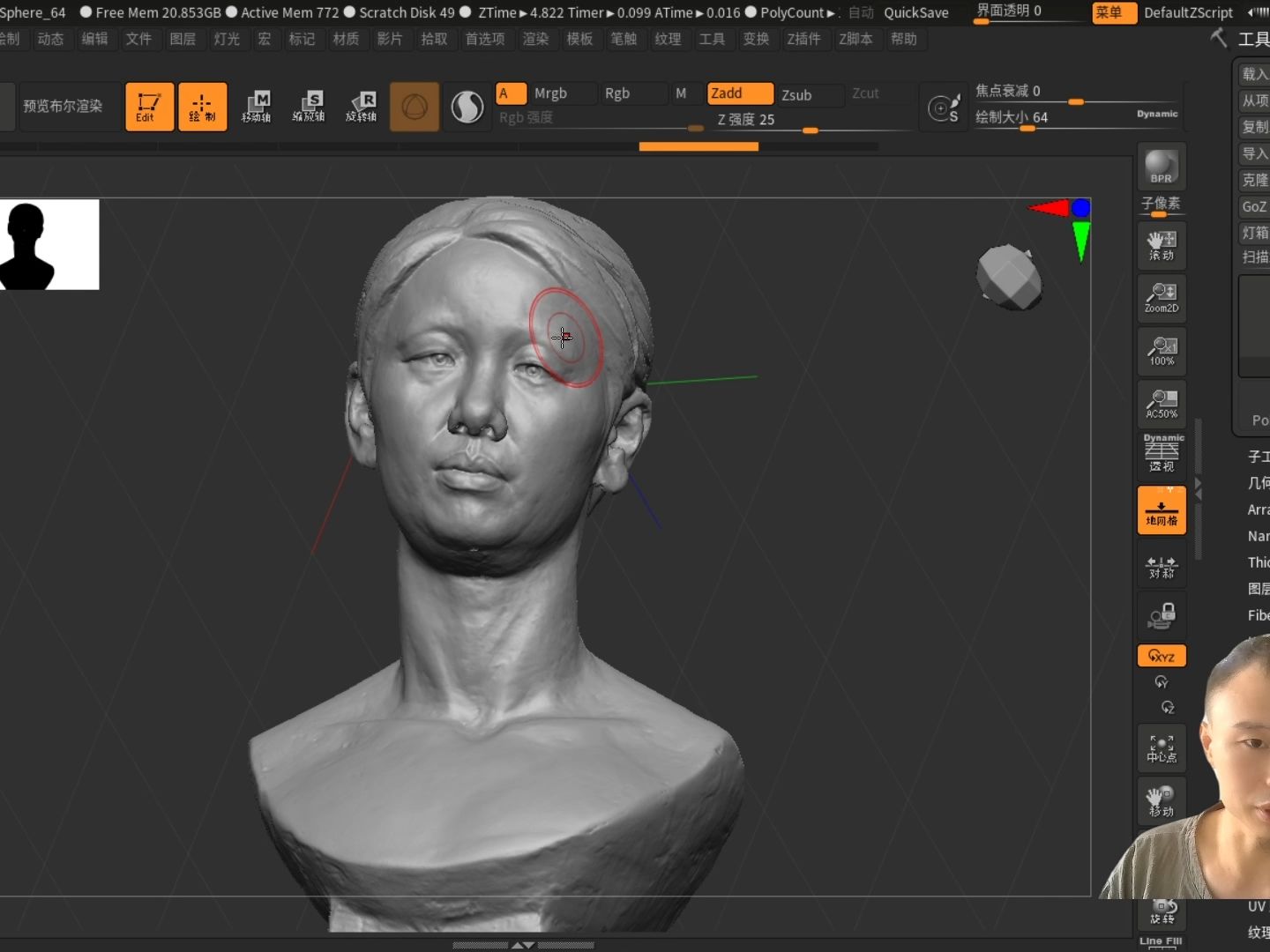Click the Scroll (滚动) hand icon
The height and width of the screenshot is (952, 1270).
(x=1162, y=245)
